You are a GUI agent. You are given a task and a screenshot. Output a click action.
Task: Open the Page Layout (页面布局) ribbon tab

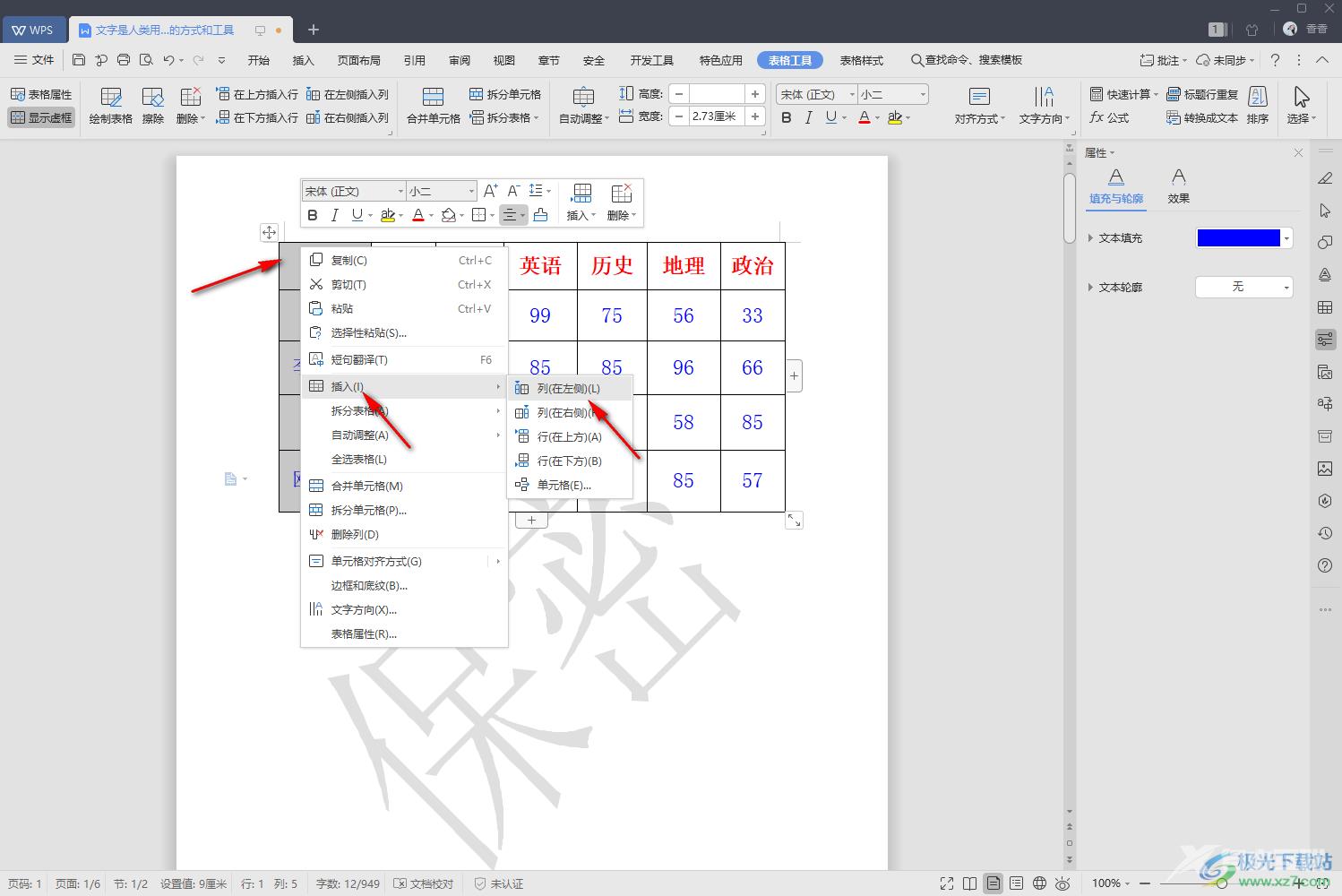tap(358, 60)
